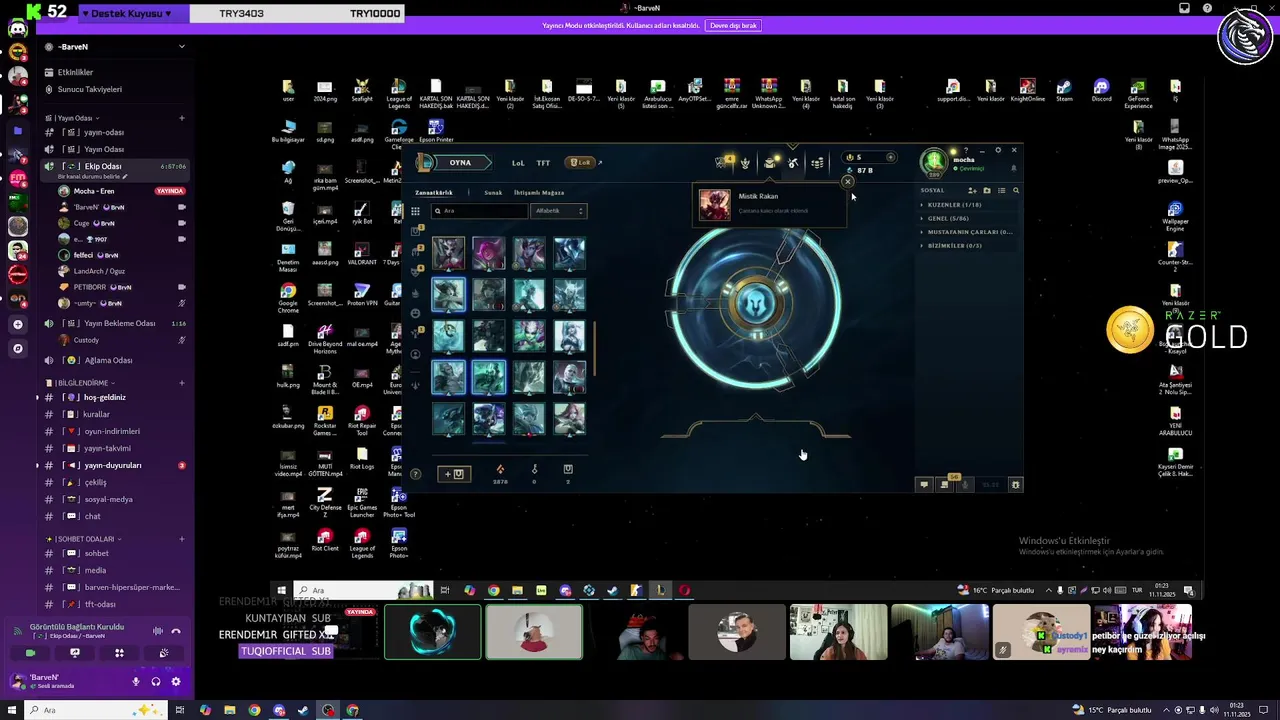The image size is (1280, 720).
Task: Open the Zanaatkârlık tab
Action: (x=434, y=192)
